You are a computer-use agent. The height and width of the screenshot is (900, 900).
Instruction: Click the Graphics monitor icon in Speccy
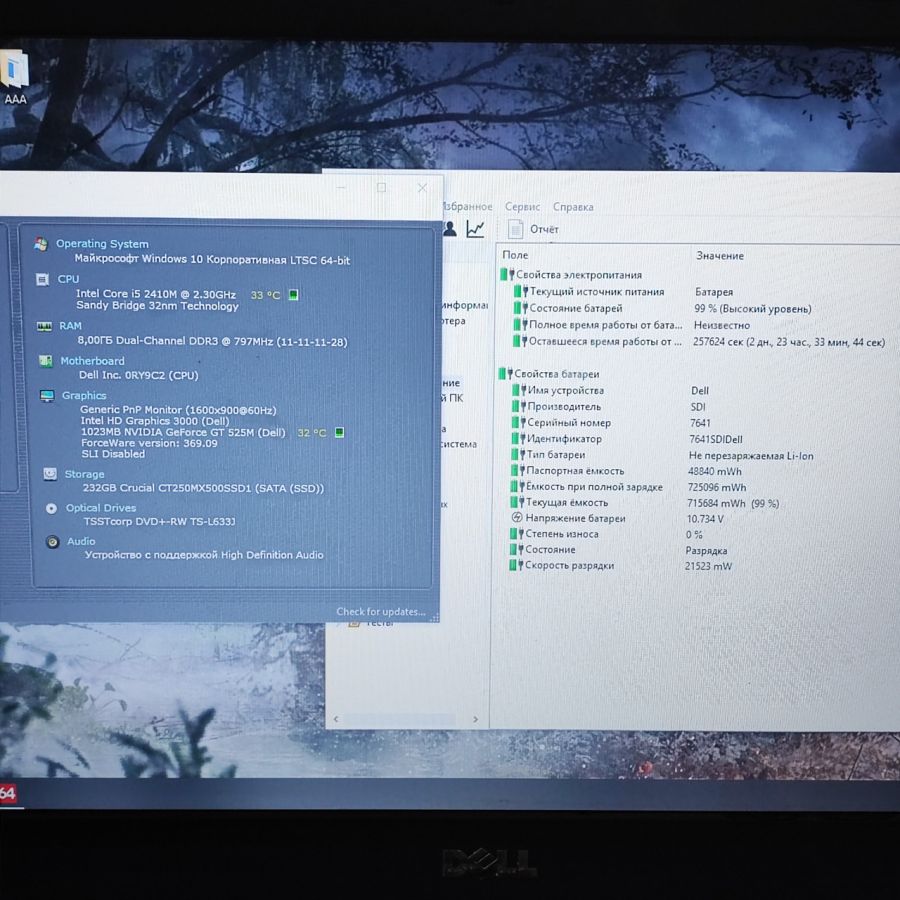[47, 395]
